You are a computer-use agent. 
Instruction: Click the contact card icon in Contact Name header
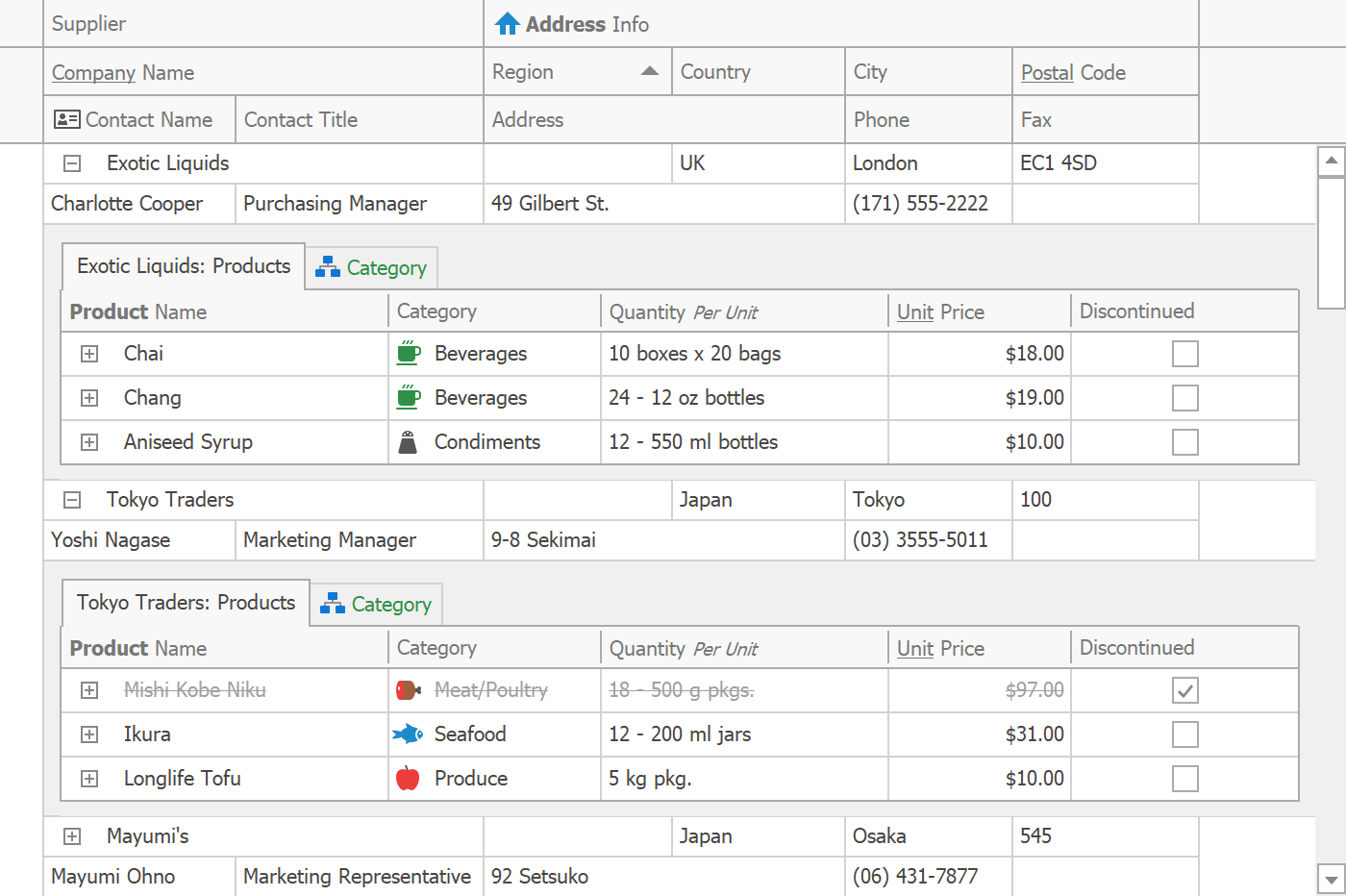[66, 119]
